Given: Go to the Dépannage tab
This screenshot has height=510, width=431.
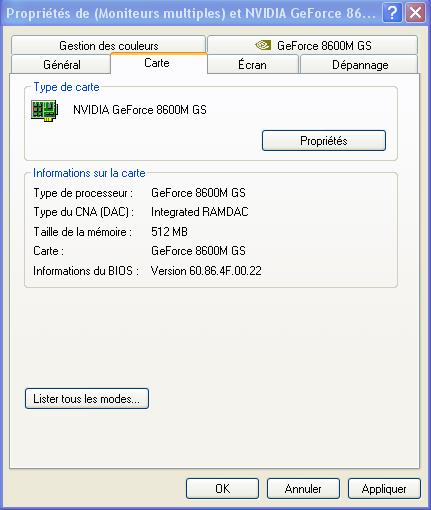Looking at the screenshot, I should coord(359,64).
